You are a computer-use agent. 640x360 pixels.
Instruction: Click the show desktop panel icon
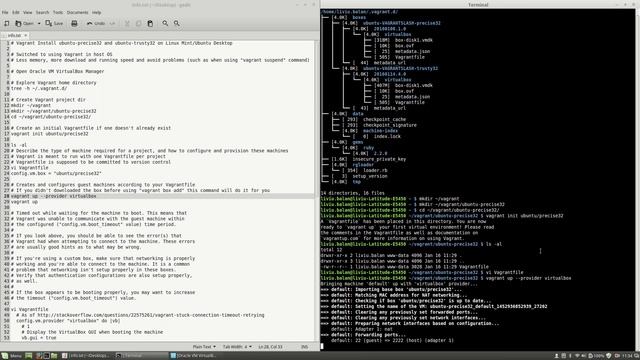point(29,356)
